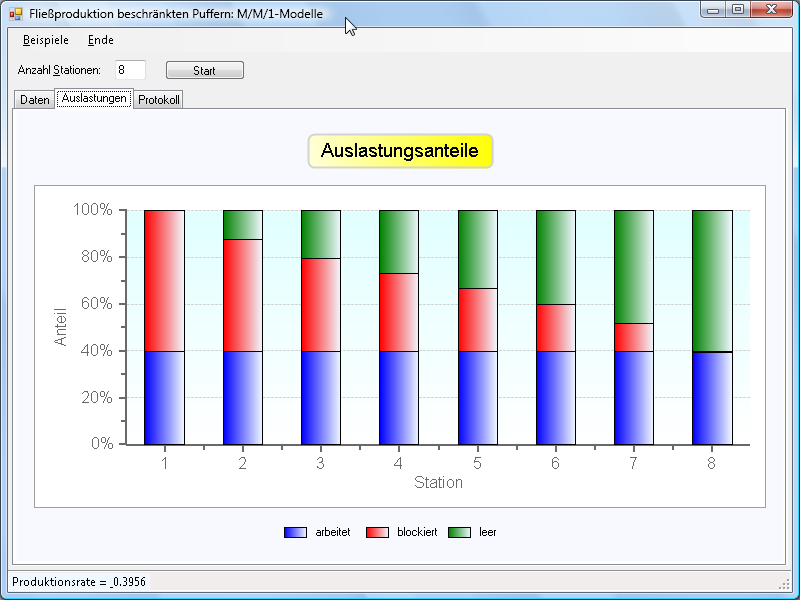The height and width of the screenshot is (600, 800).
Task: Click the Start button
Action: tap(204, 71)
